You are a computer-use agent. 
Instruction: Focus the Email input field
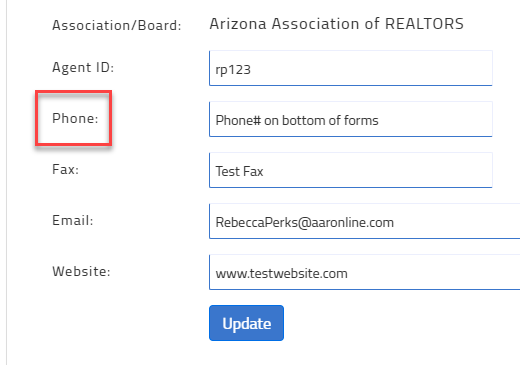point(364,221)
